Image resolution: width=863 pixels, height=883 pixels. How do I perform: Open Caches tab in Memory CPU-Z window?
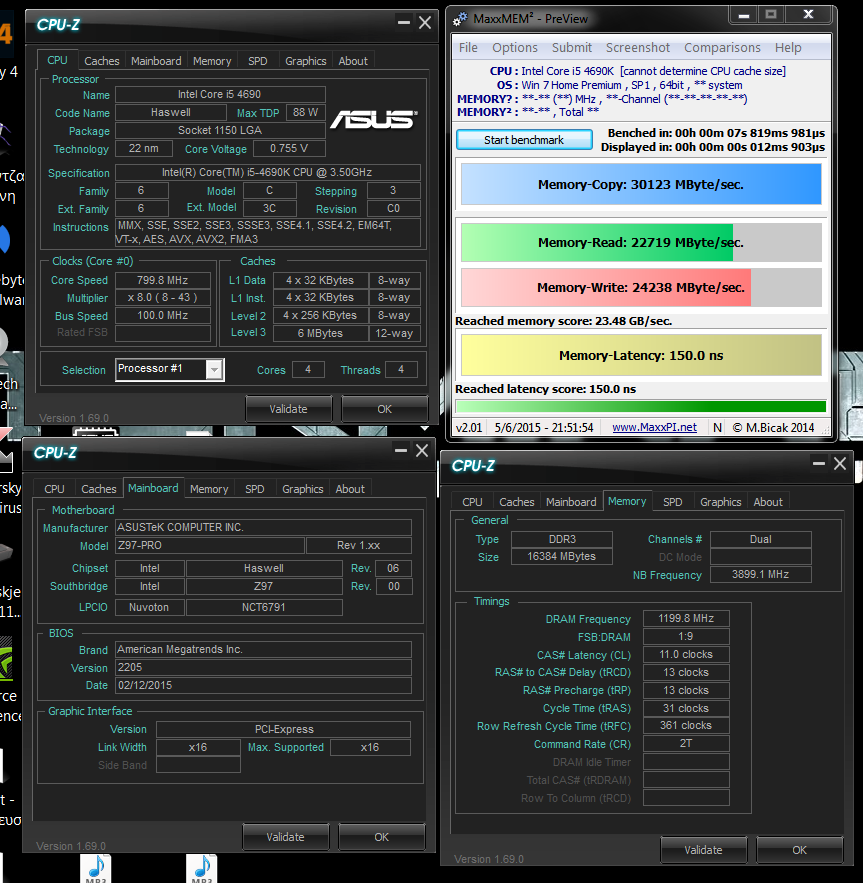click(517, 502)
